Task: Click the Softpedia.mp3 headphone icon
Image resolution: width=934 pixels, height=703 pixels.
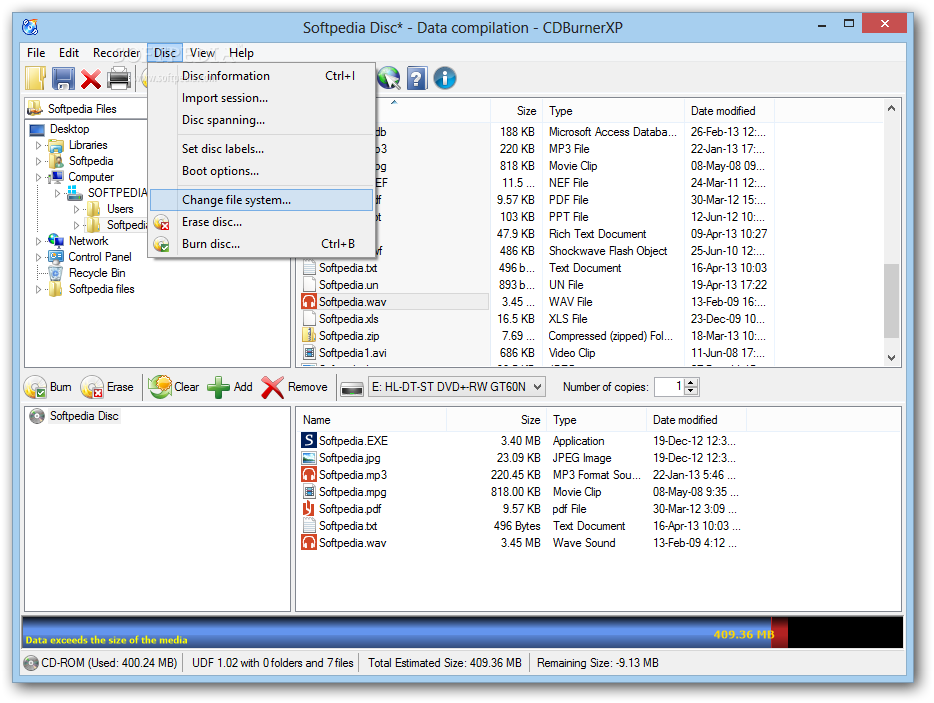Action: tap(309, 474)
